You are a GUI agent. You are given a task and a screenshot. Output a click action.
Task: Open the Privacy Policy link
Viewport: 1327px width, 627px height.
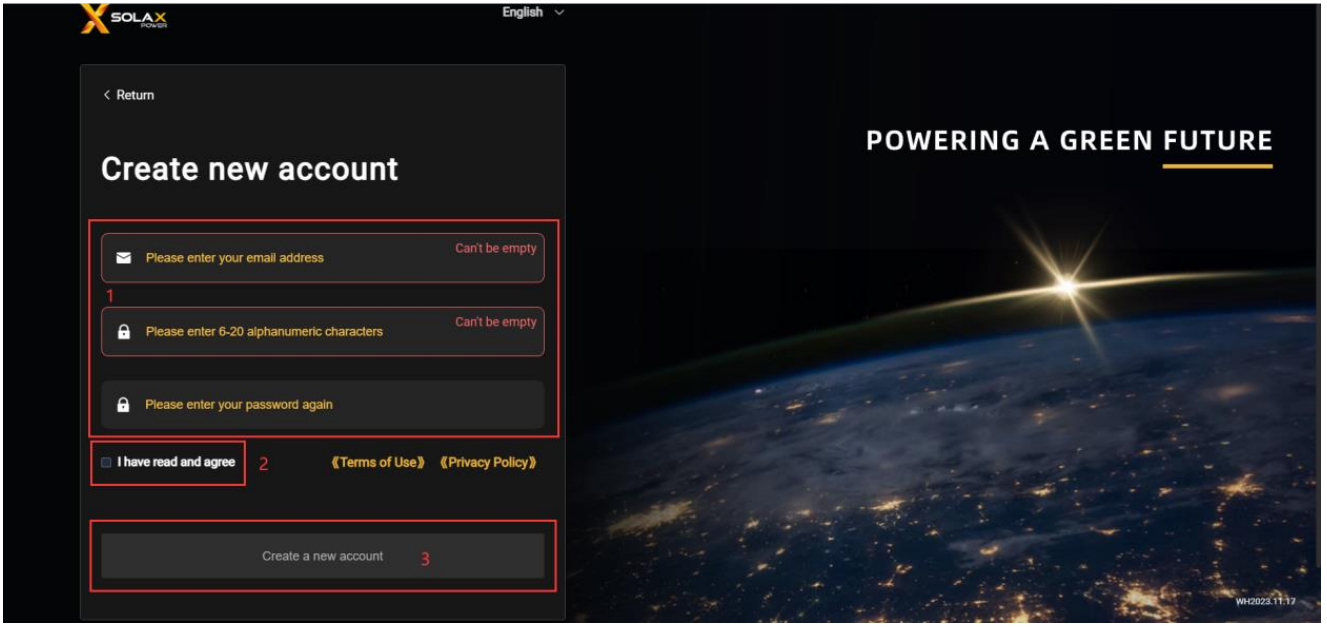[489, 462]
